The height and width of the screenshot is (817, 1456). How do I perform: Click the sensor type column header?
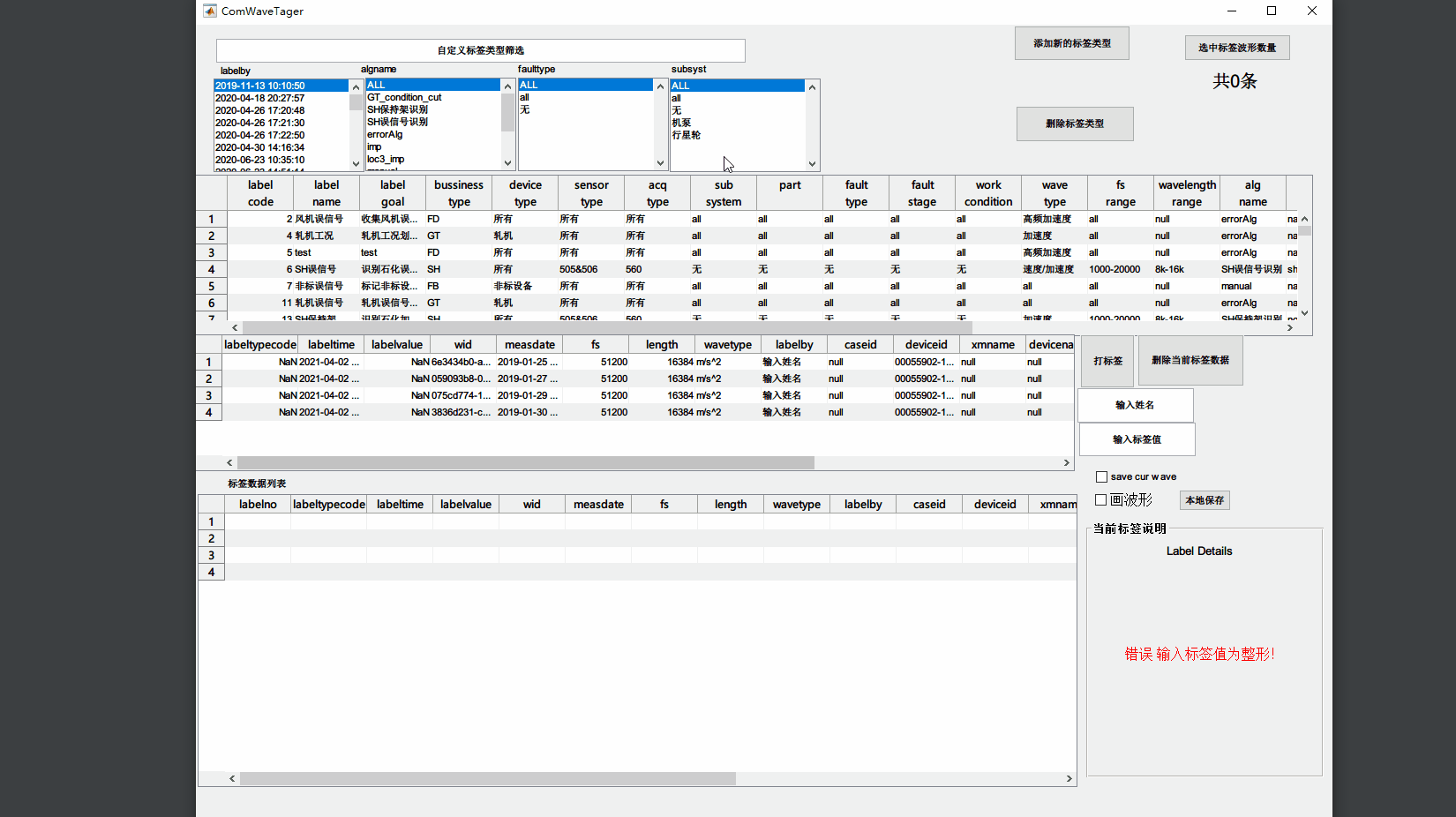pos(591,193)
